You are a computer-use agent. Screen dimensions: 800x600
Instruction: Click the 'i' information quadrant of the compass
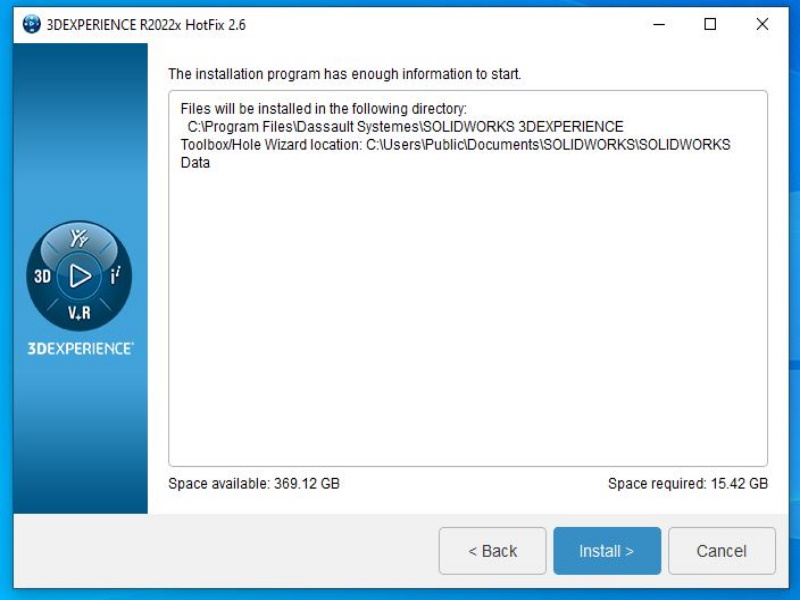(x=116, y=277)
